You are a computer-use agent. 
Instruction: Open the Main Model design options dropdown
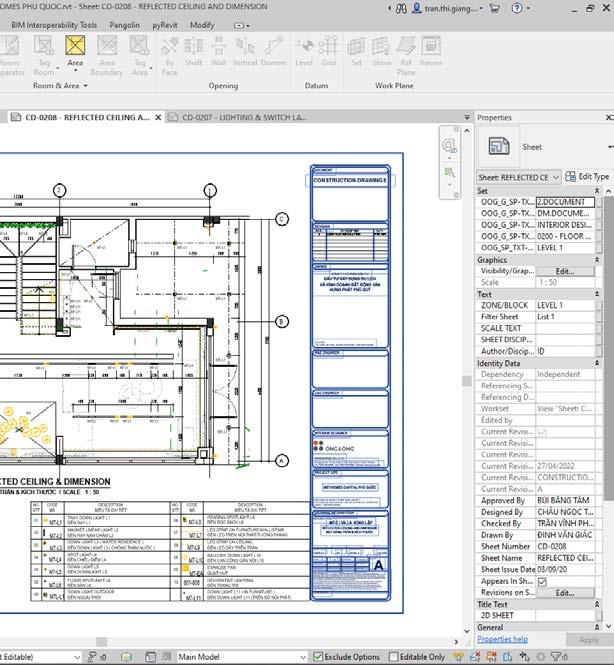pyautogui.click(x=242, y=657)
